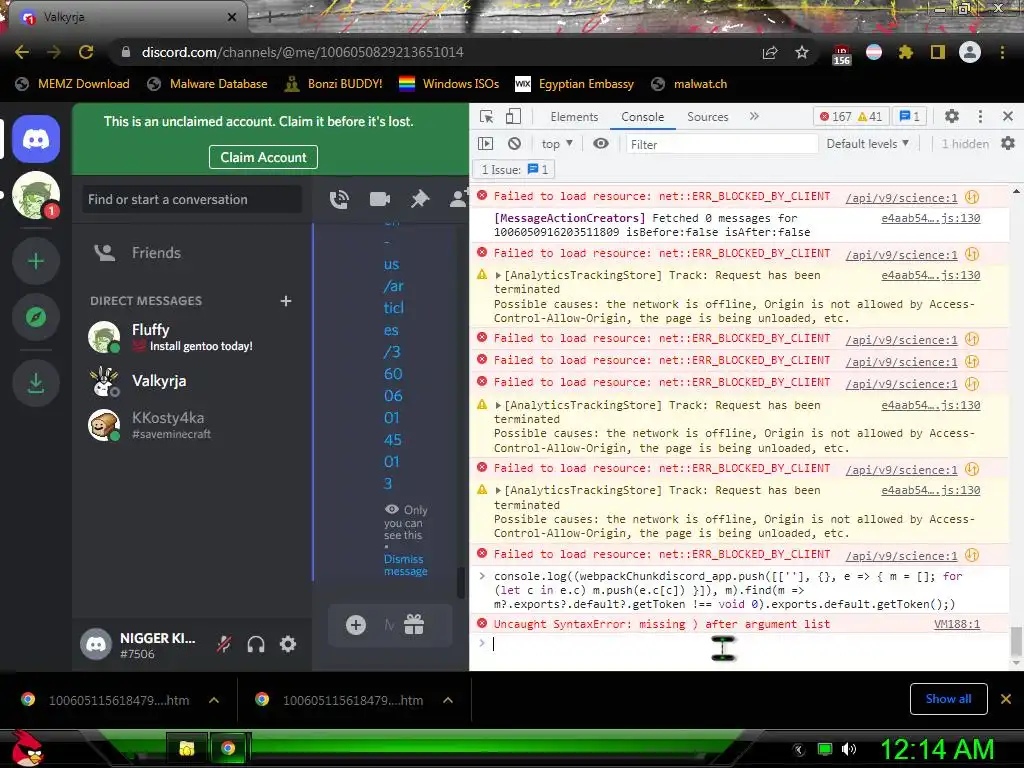Bookmark this page star icon

point(802,52)
